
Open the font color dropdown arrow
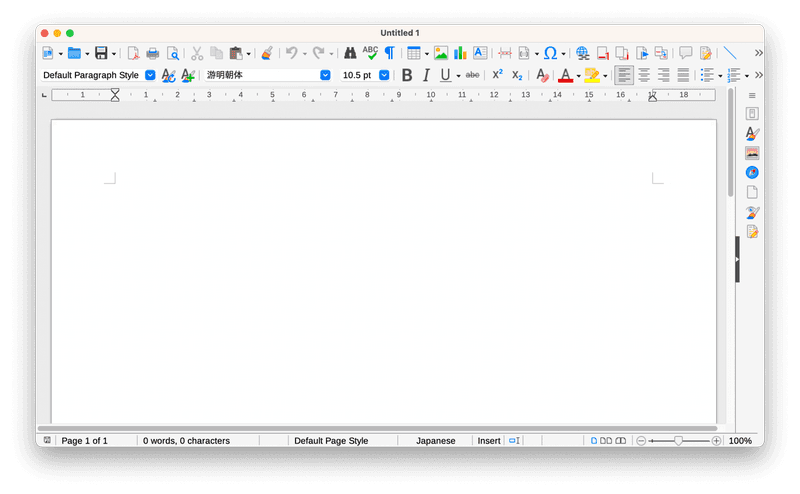(x=579, y=76)
